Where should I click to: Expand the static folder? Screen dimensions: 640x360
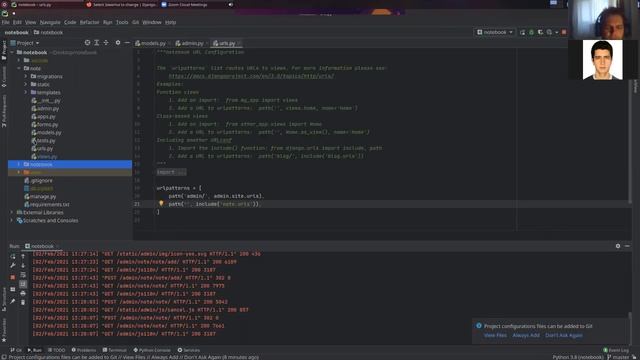coord(26,84)
